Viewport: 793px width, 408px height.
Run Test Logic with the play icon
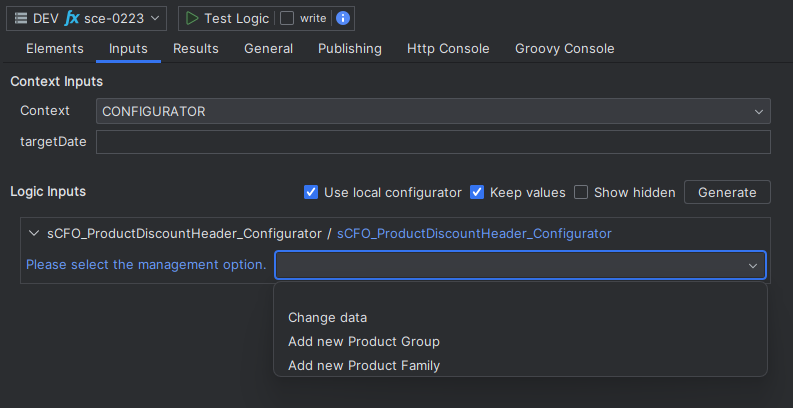(192, 19)
